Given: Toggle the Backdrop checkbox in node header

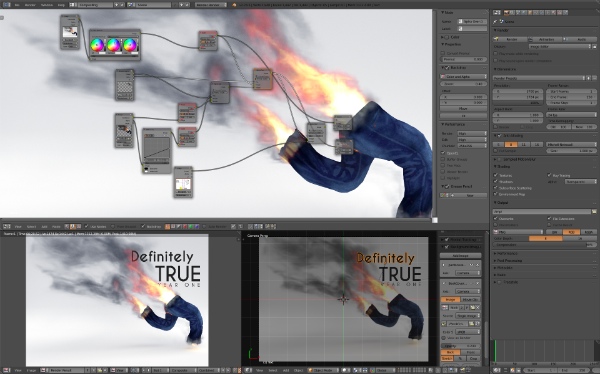Looking at the screenshot, I should (x=143, y=226).
